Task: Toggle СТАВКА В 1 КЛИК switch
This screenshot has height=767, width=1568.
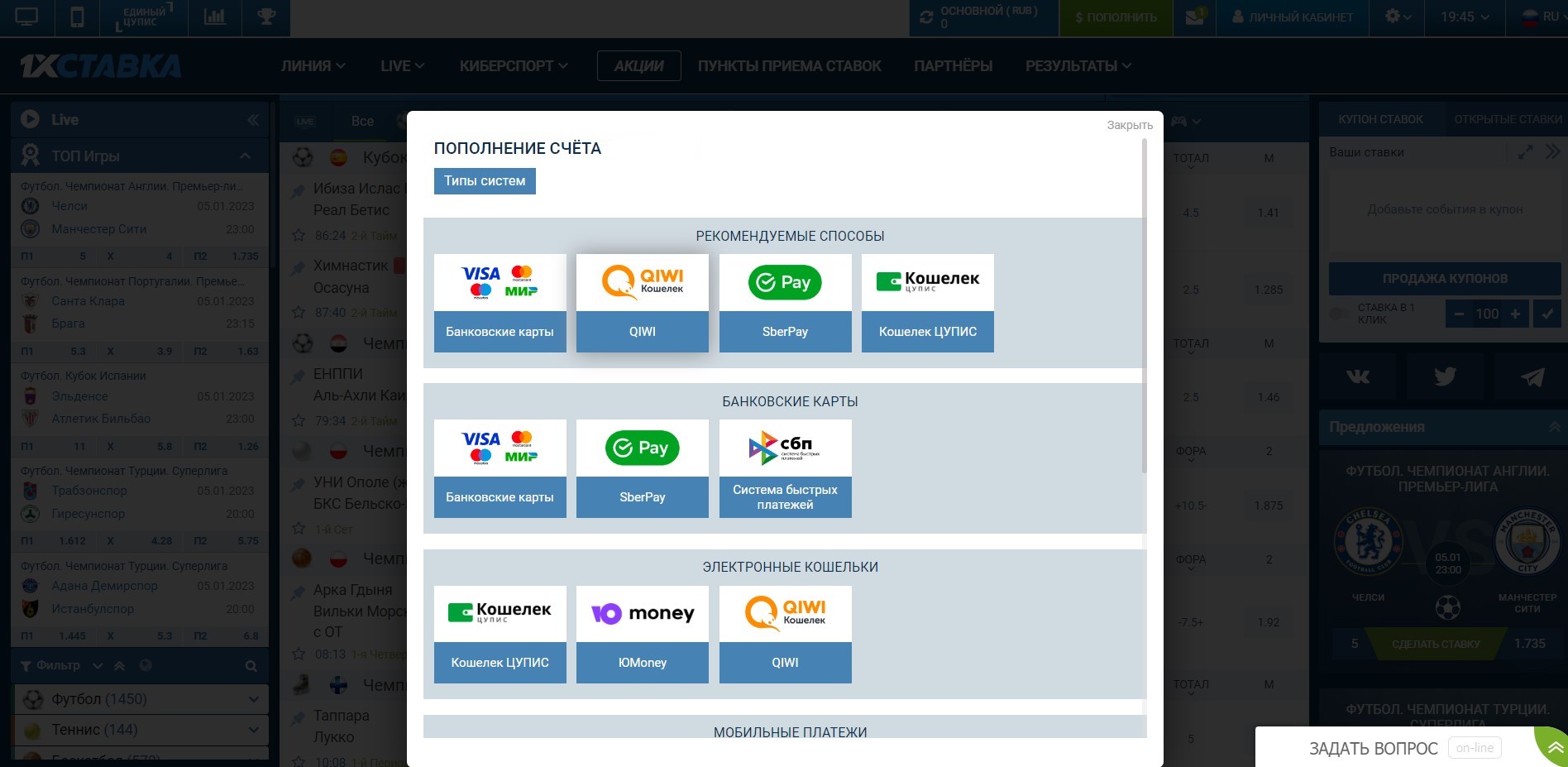Action: click(x=1339, y=314)
